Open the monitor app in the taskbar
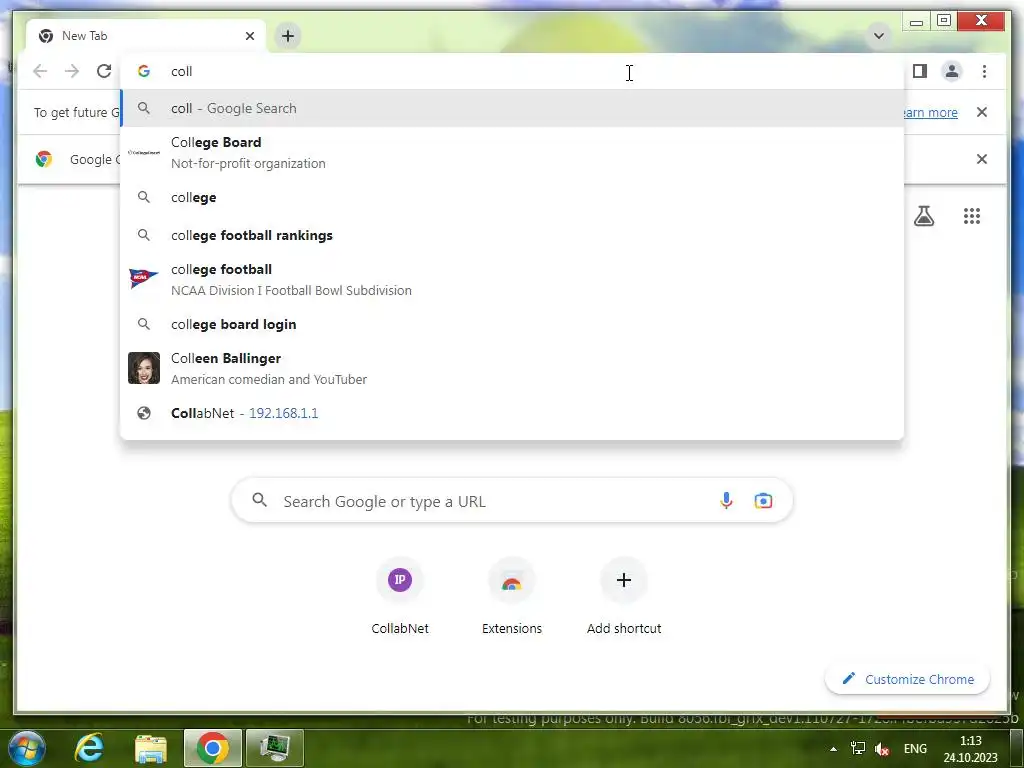Screen dimensions: 1024x768 click(x=274, y=748)
